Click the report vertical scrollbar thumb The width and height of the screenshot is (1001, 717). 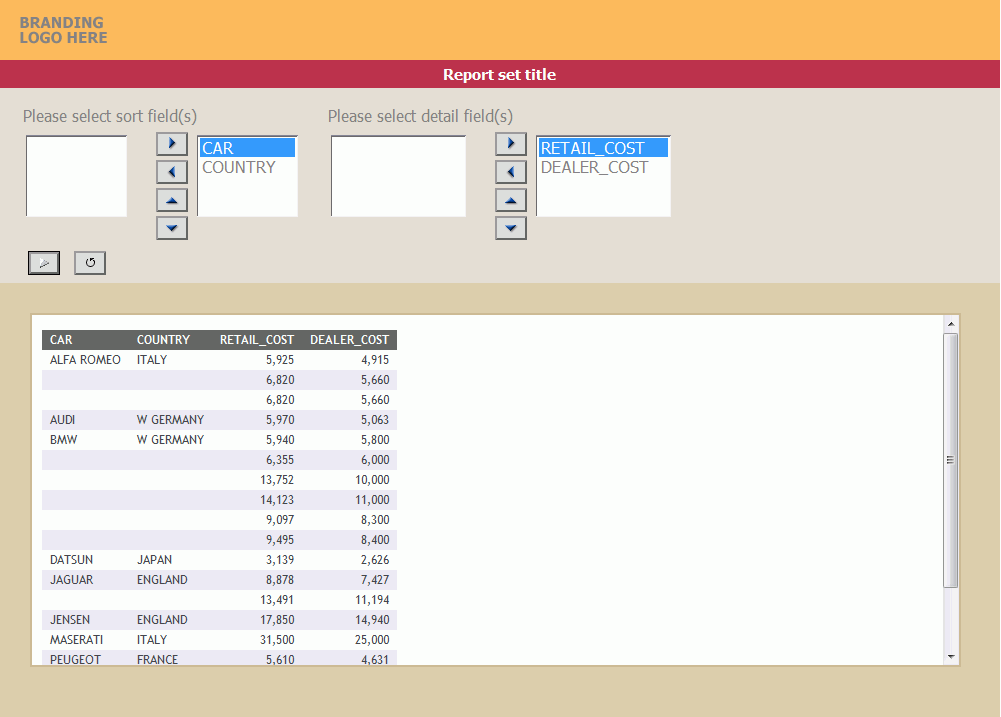click(x=951, y=460)
